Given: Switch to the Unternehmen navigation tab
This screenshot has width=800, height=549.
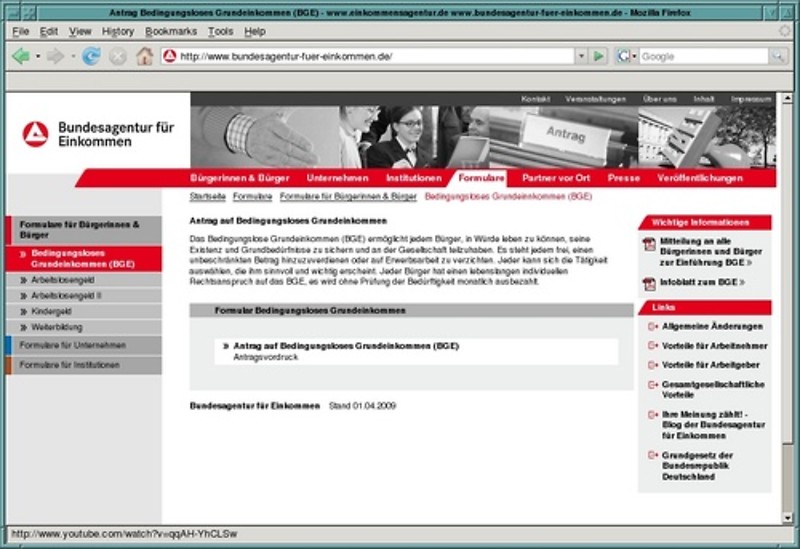Looking at the screenshot, I should click(337, 178).
